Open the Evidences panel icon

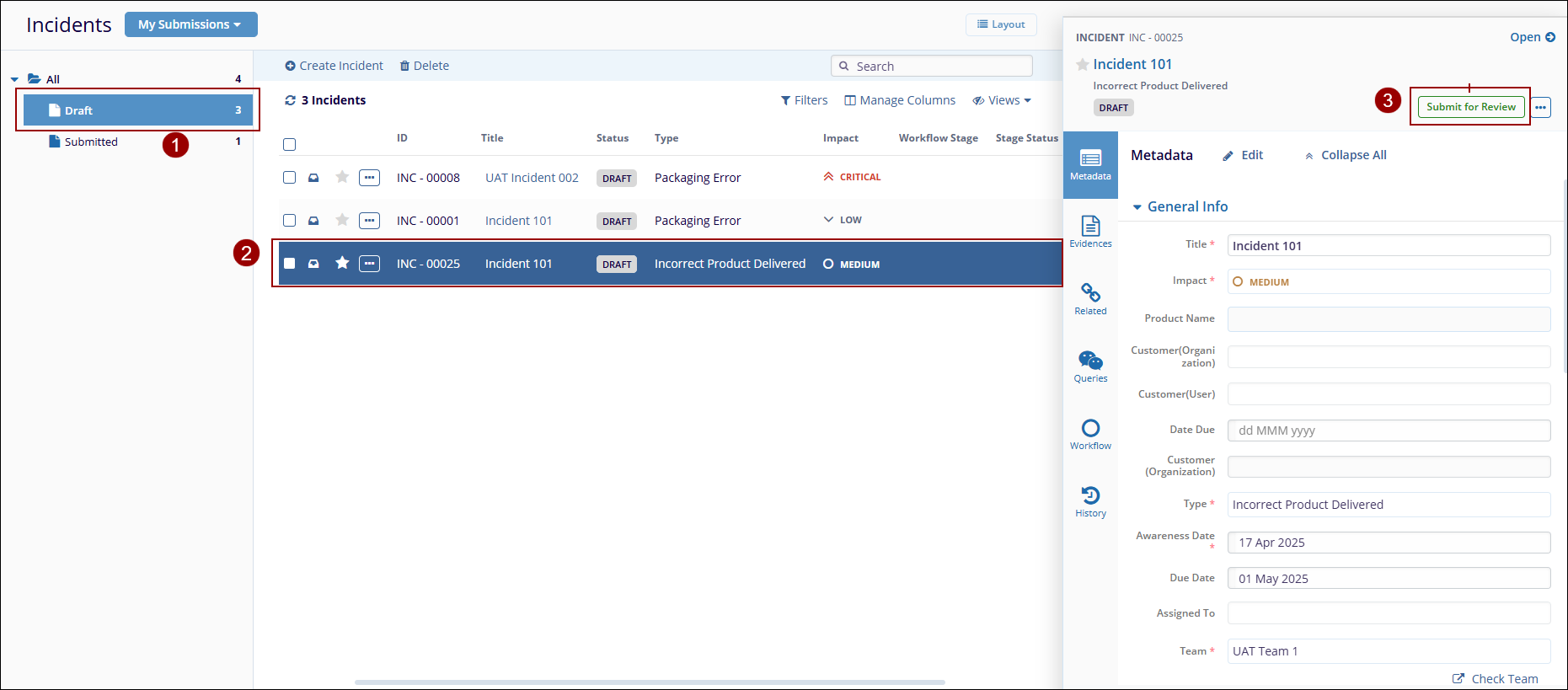(x=1090, y=231)
